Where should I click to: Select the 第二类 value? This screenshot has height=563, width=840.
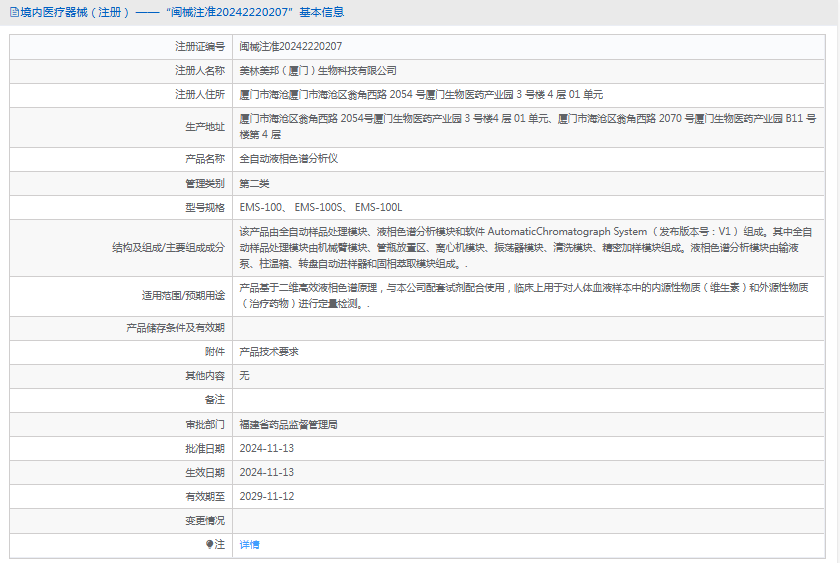point(254,184)
